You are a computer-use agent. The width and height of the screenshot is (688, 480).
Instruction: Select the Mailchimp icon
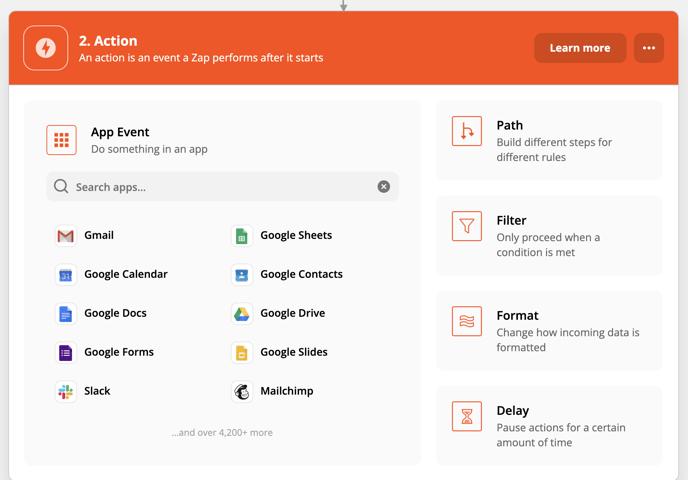pos(242,391)
